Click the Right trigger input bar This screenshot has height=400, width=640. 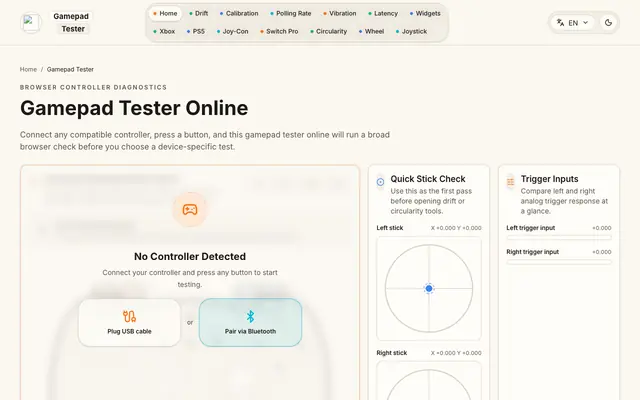[x=559, y=262]
